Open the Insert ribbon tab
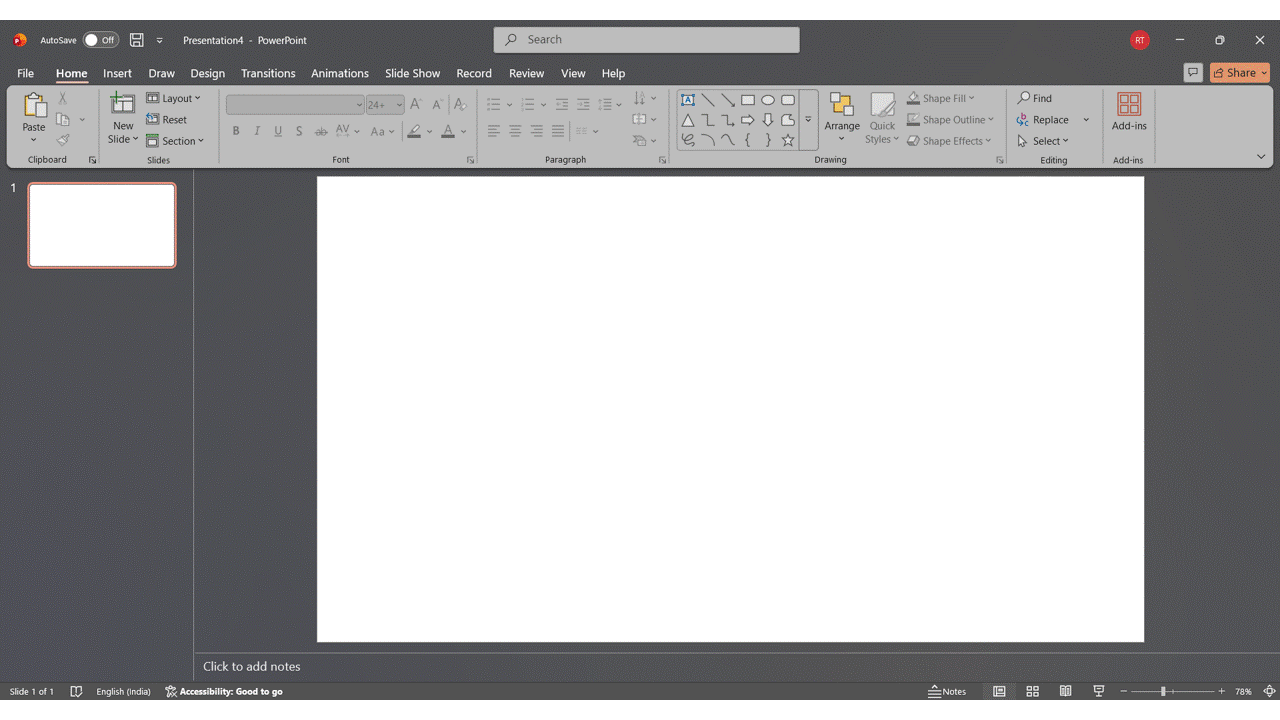This screenshot has width=1280, height=720. point(117,73)
